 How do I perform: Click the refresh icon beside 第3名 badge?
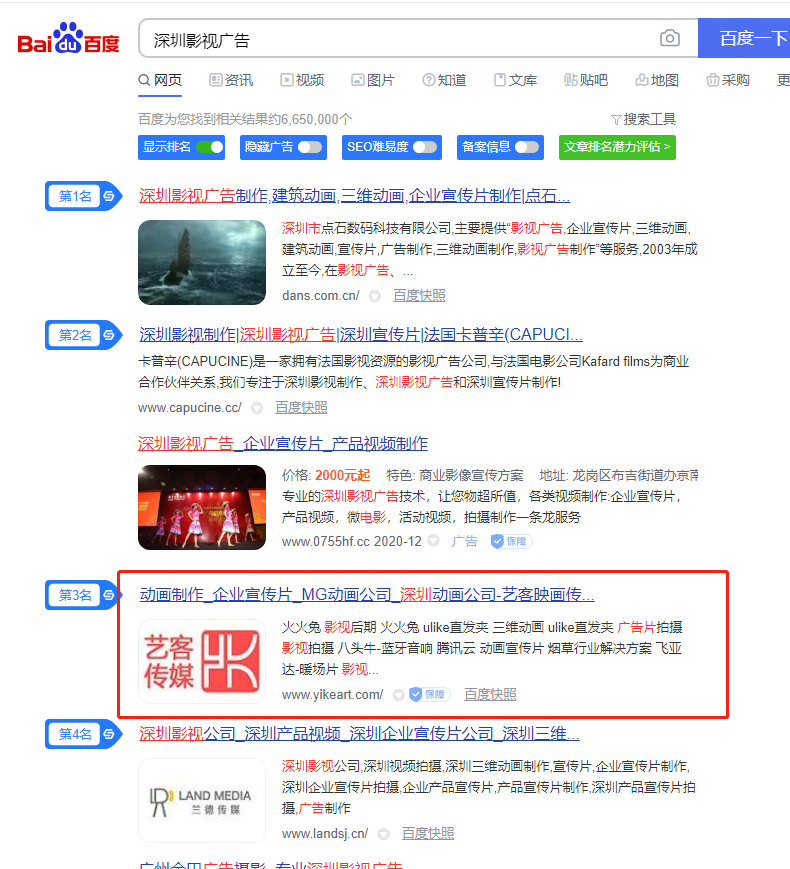coord(109,595)
